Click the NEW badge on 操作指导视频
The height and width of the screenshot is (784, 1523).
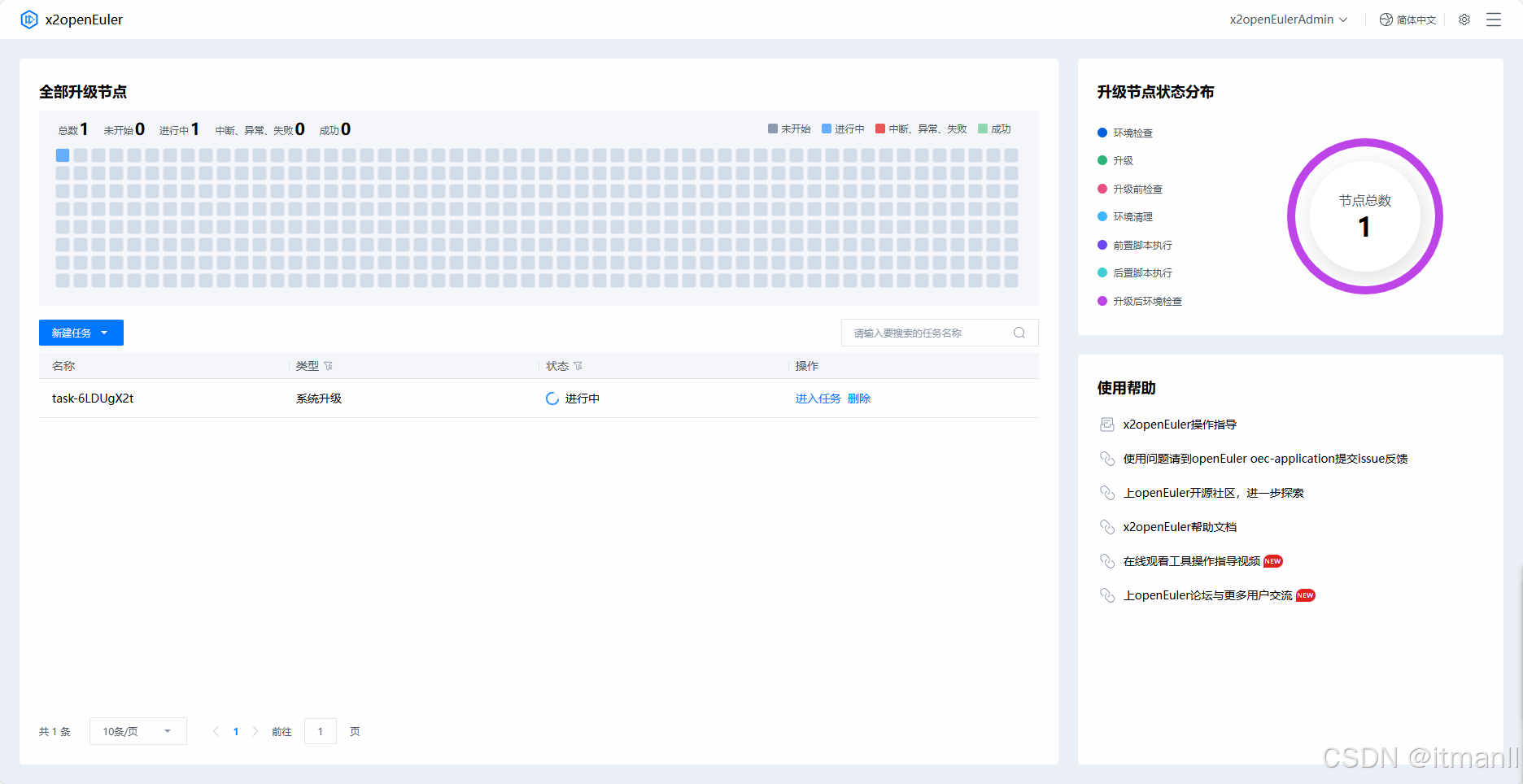(x=1273, y=561)
